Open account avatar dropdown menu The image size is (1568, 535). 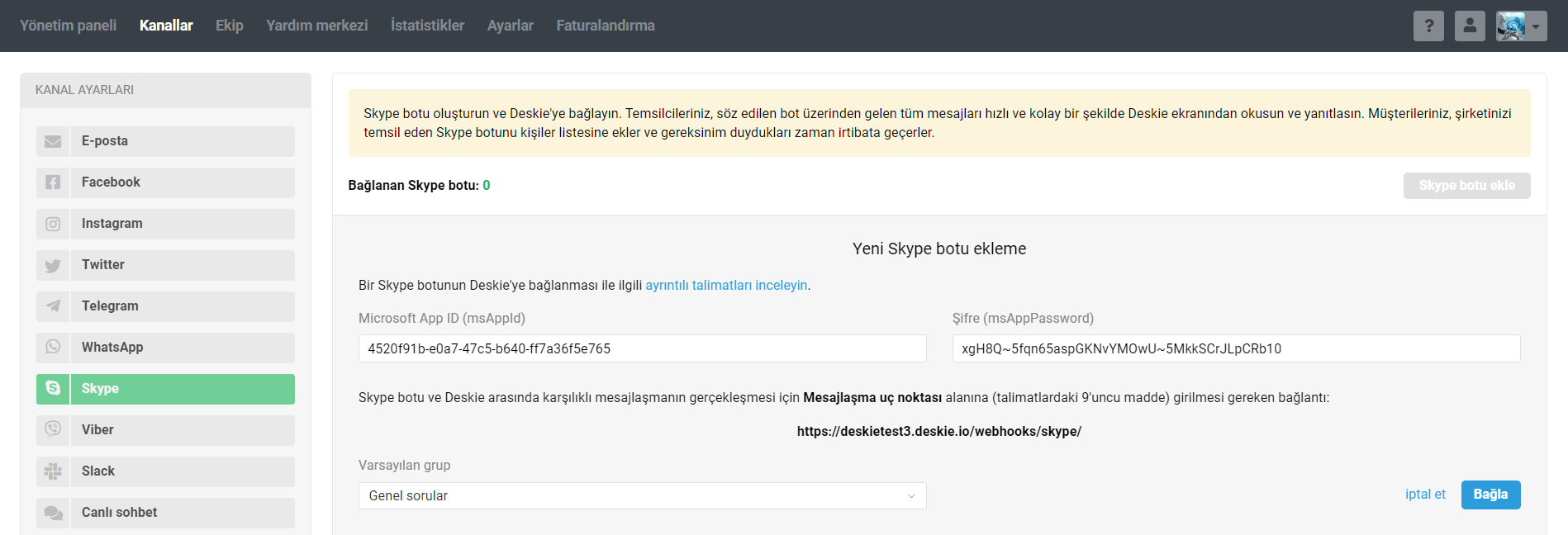1521,26
